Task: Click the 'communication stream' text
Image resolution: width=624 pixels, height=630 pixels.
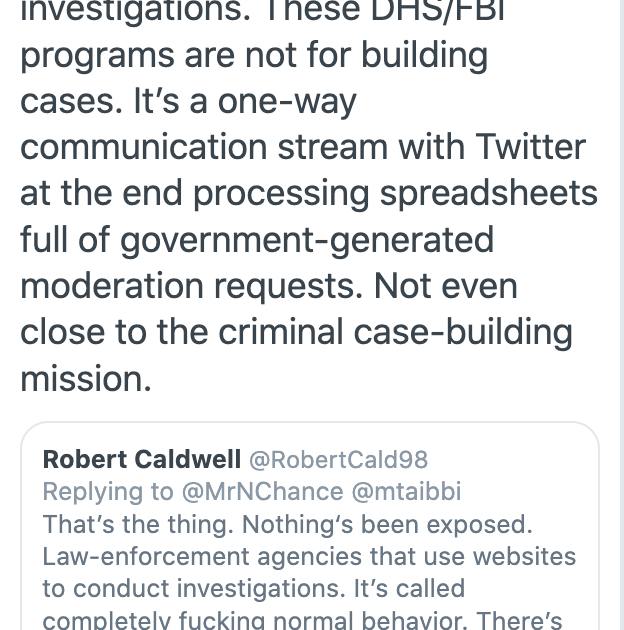Action: 204,147
